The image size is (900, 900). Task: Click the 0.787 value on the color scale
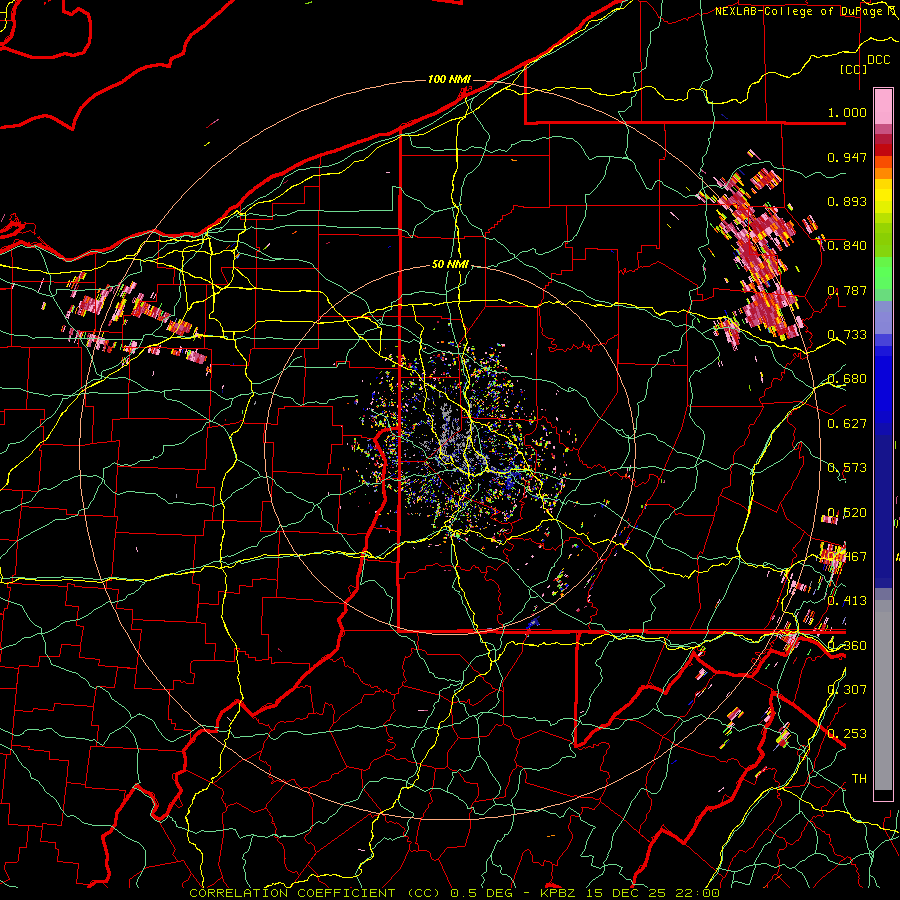(x=847, y=290)
